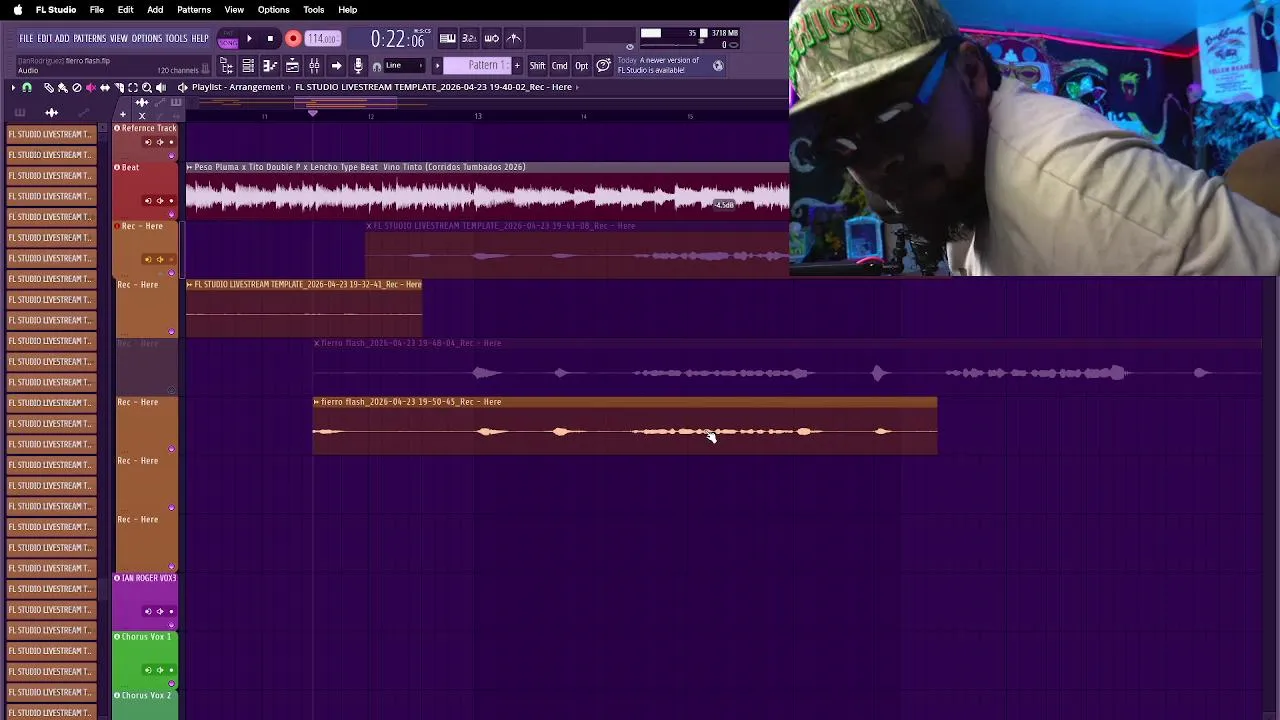Image resolution: width=1280 pixels, height=720 pixels.
Task: Click the playhead marker on timeline ruler
Action: [312, 113]
